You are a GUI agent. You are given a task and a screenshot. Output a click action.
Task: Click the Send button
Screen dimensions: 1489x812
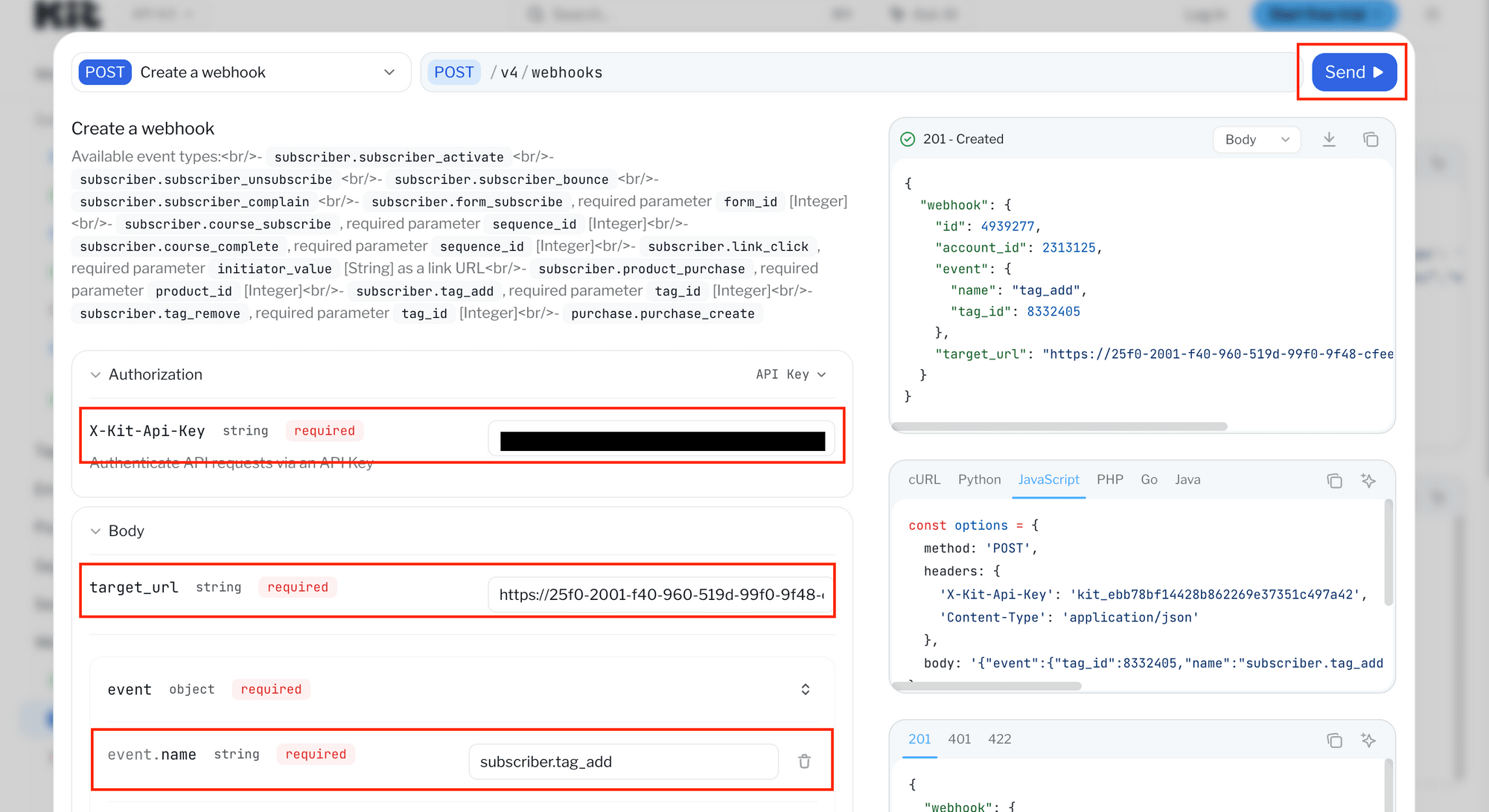coord(1354,72)
